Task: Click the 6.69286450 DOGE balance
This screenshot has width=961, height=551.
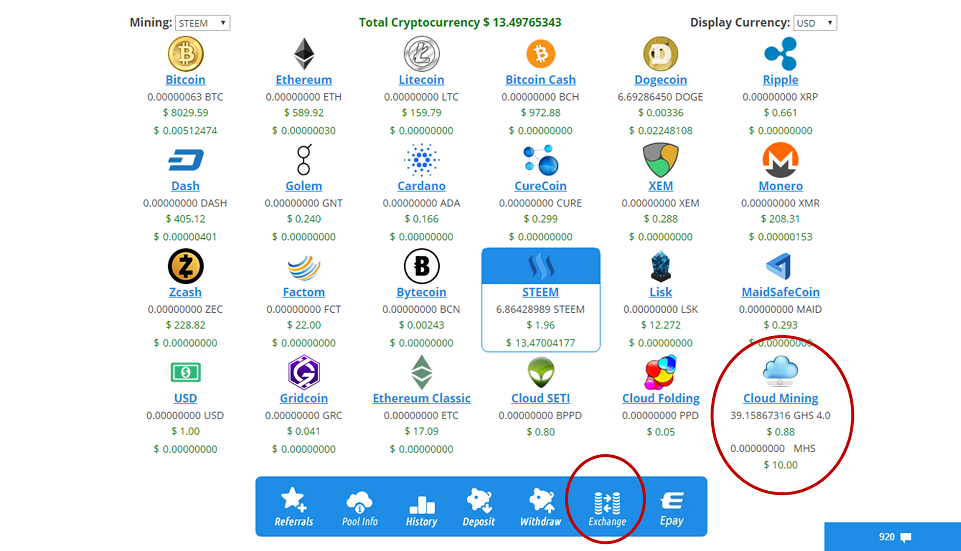Action: click(x=661, y=97)
